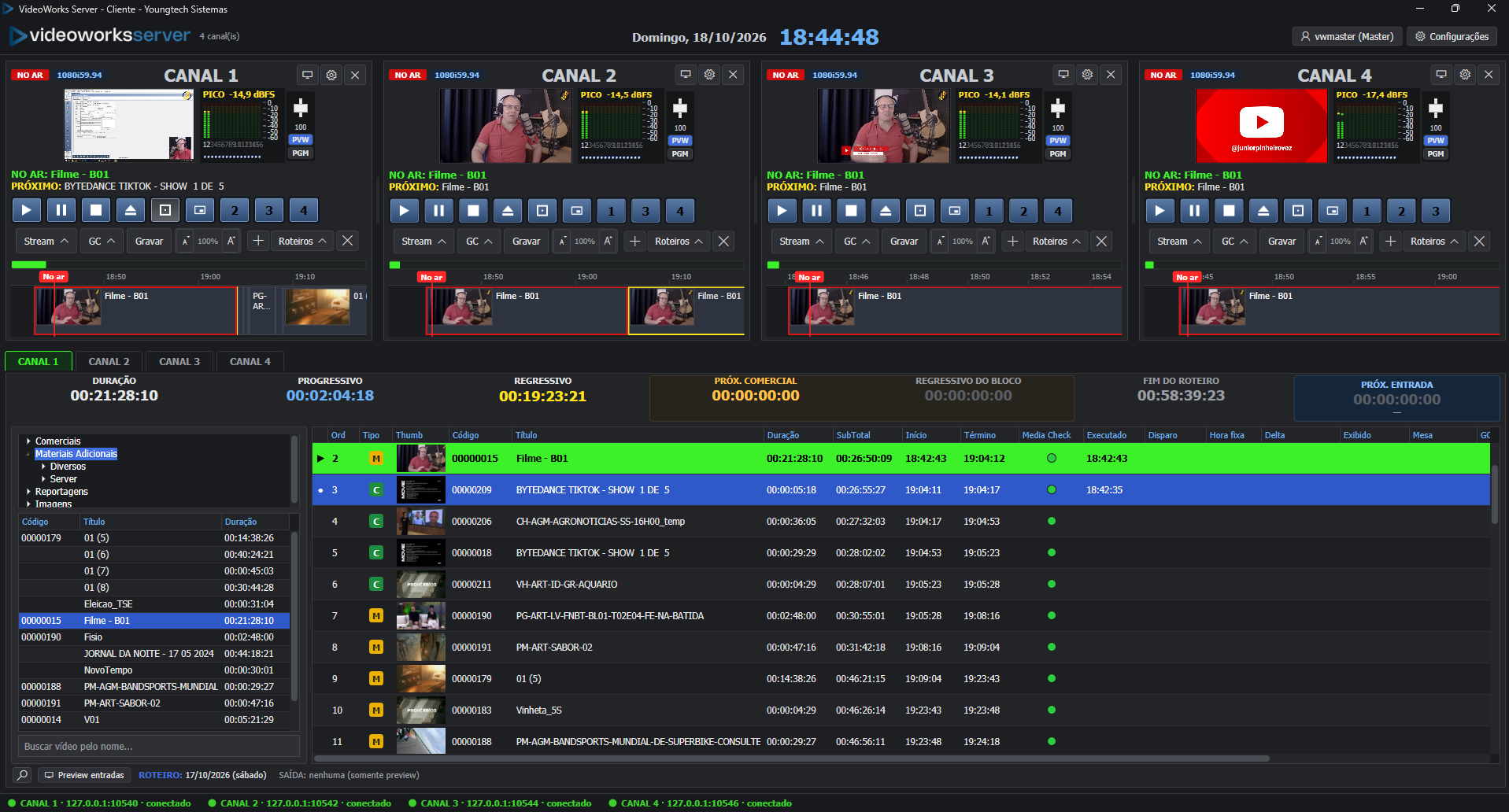Select the CANAL 1 tab
The width and height of the screenshot is (1509, 812).
39,361
